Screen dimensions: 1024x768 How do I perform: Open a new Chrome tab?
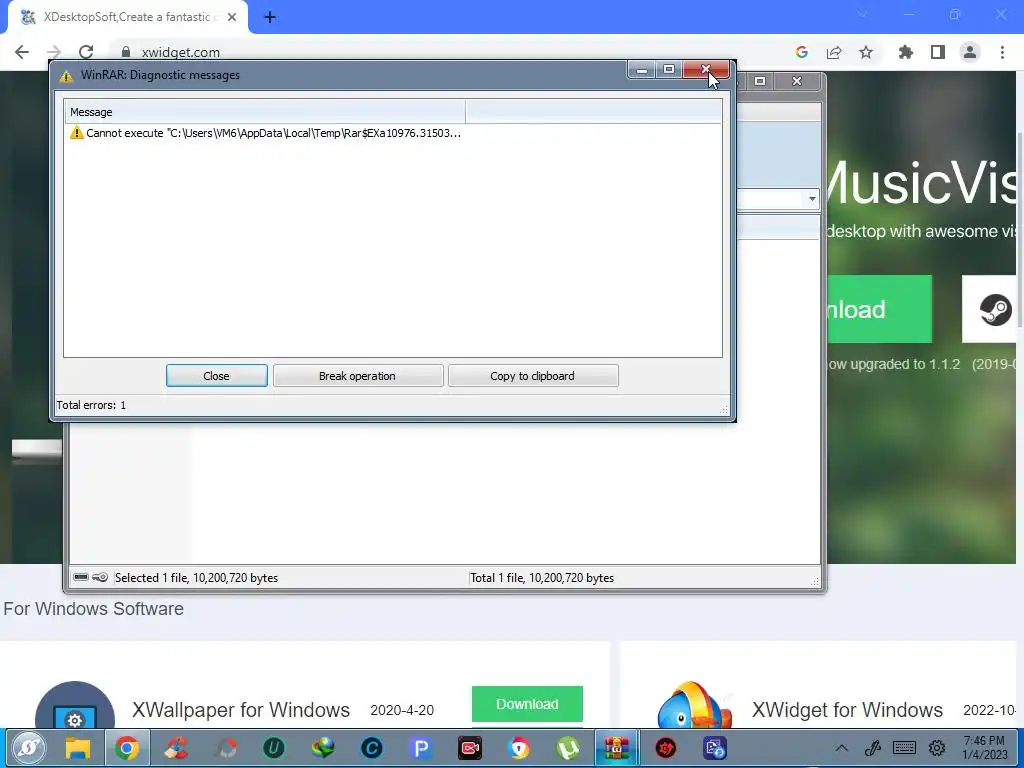[270, 18]
